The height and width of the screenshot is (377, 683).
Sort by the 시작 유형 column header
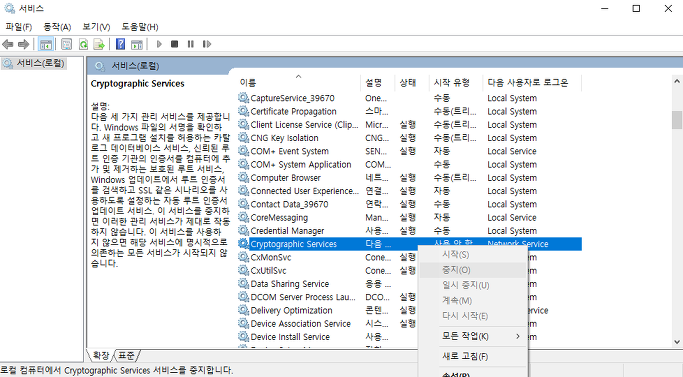(x=456, y=82)
